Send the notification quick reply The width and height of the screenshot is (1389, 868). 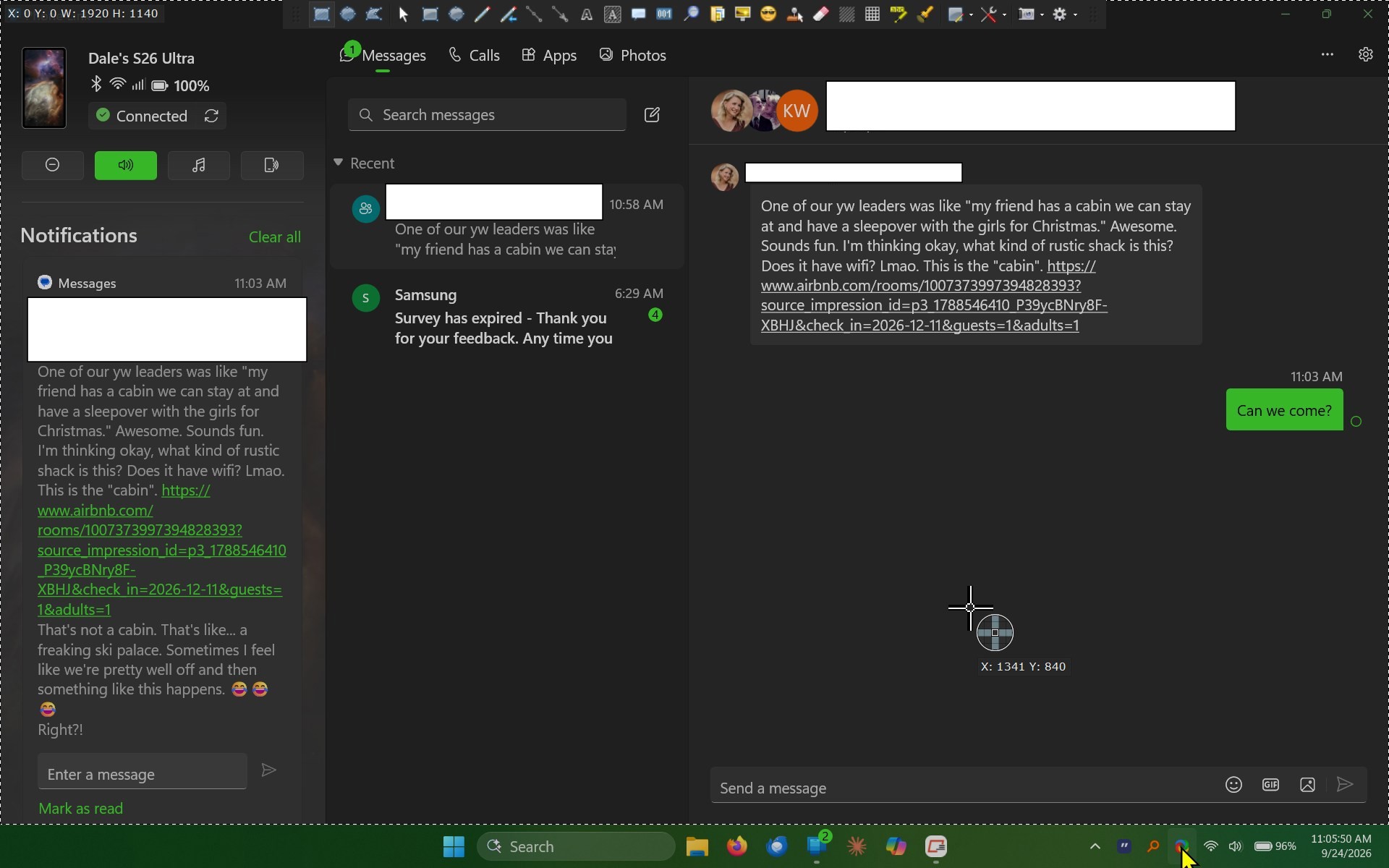pos(269,770)
